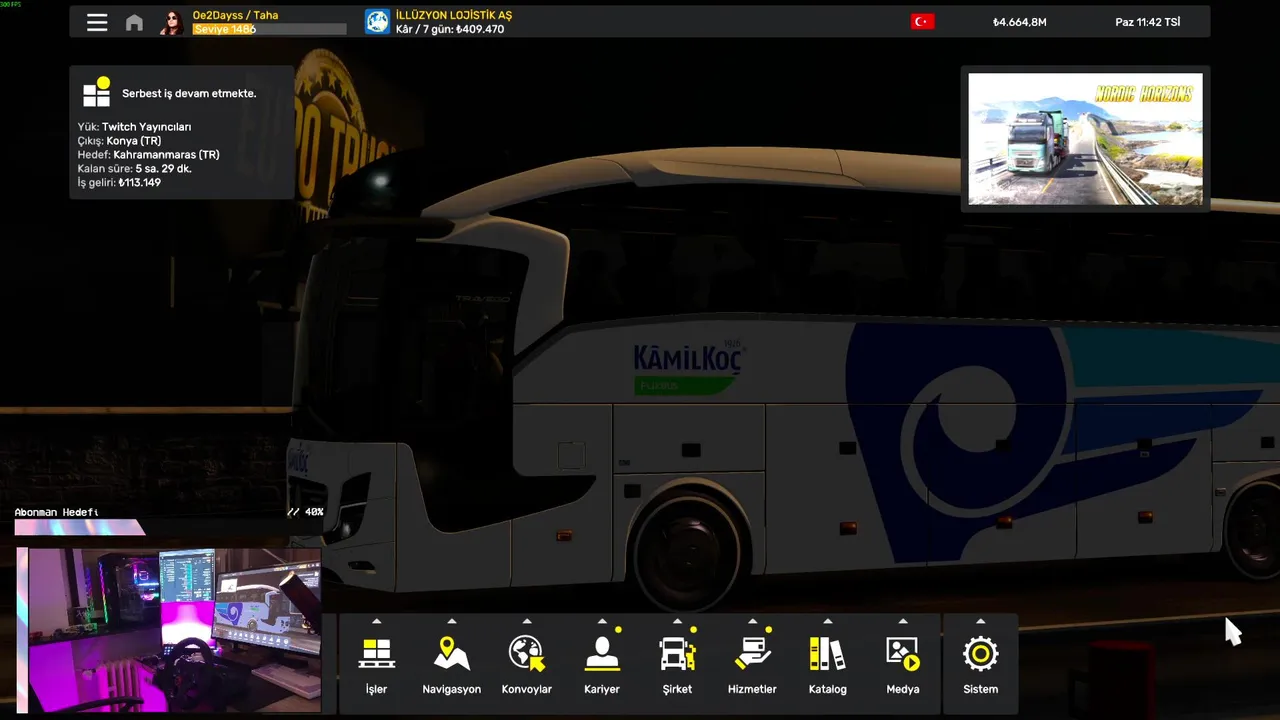Click the freelance job status icon
Screen dimensions: 1280x720
click(x=97, y=93)
